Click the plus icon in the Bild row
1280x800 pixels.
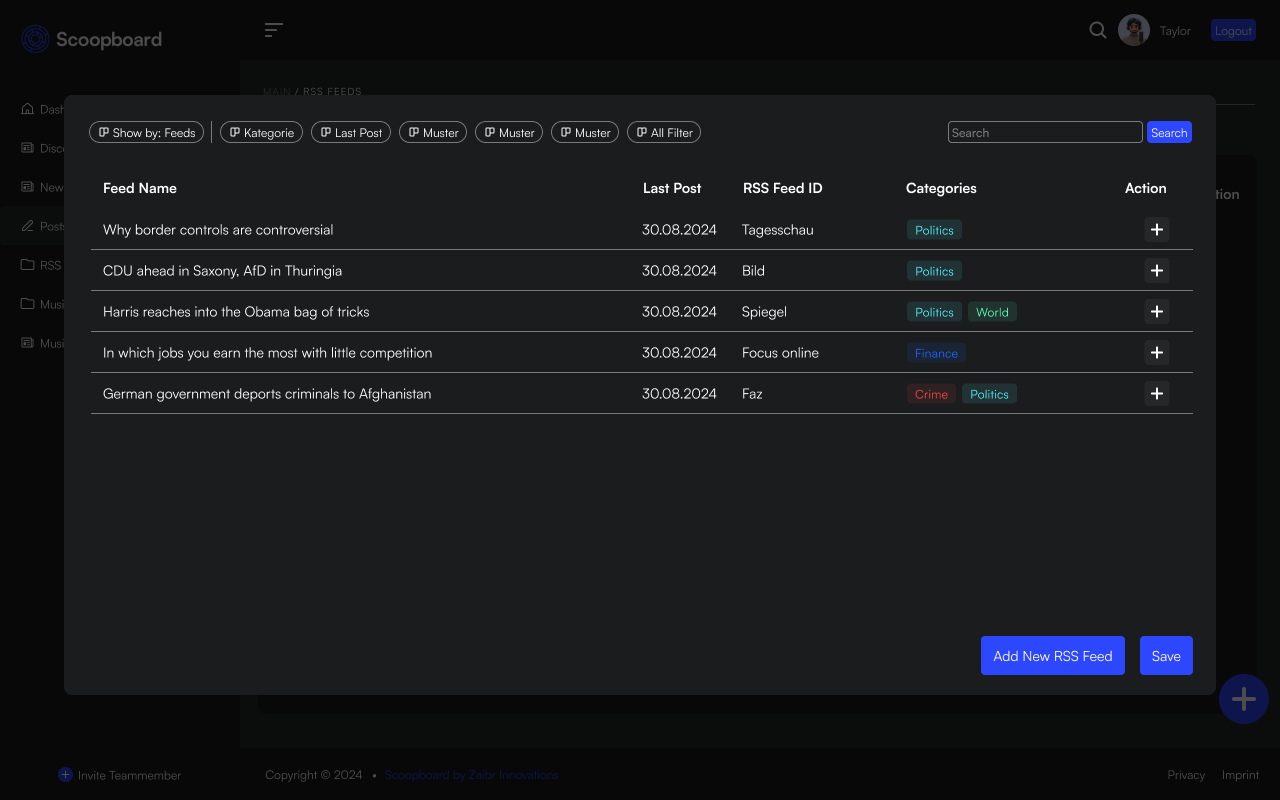[1156, 271]
